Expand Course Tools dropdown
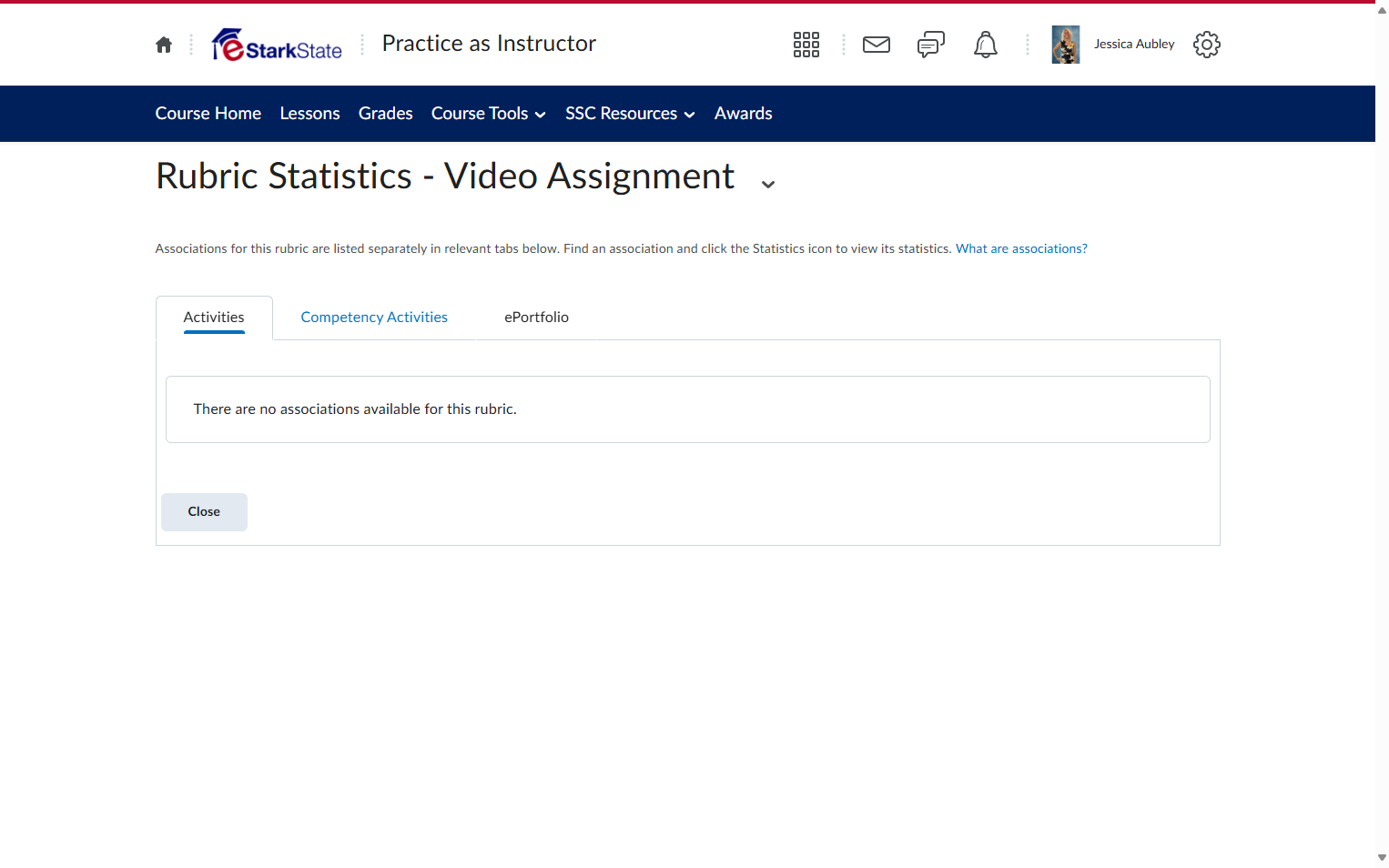 pyautogui.click(x=489, y=114)
